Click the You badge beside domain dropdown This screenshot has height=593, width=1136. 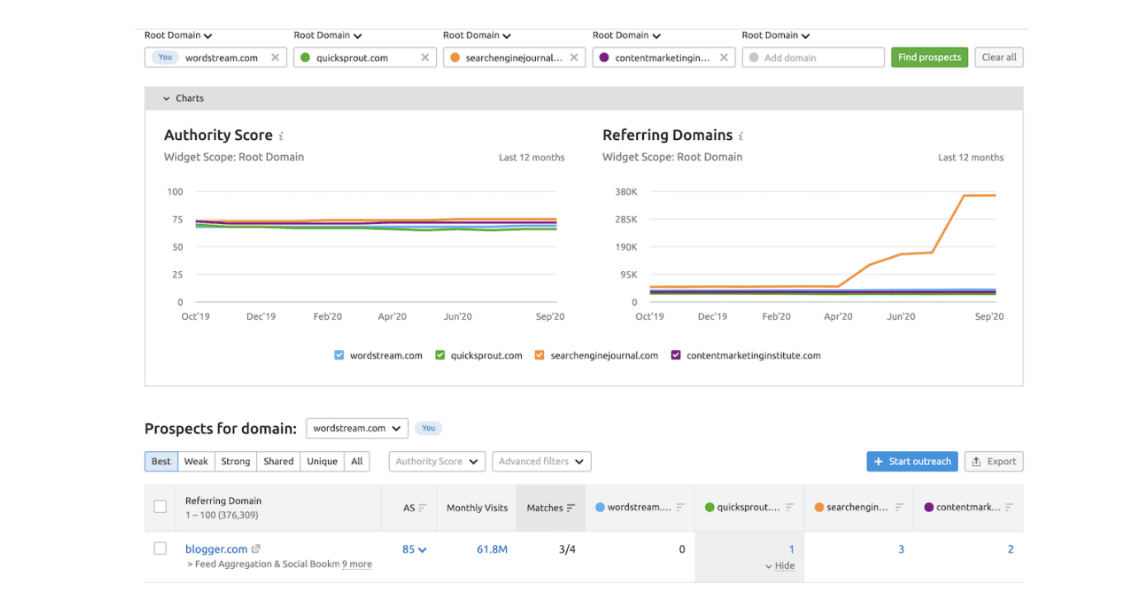(429, 428)
